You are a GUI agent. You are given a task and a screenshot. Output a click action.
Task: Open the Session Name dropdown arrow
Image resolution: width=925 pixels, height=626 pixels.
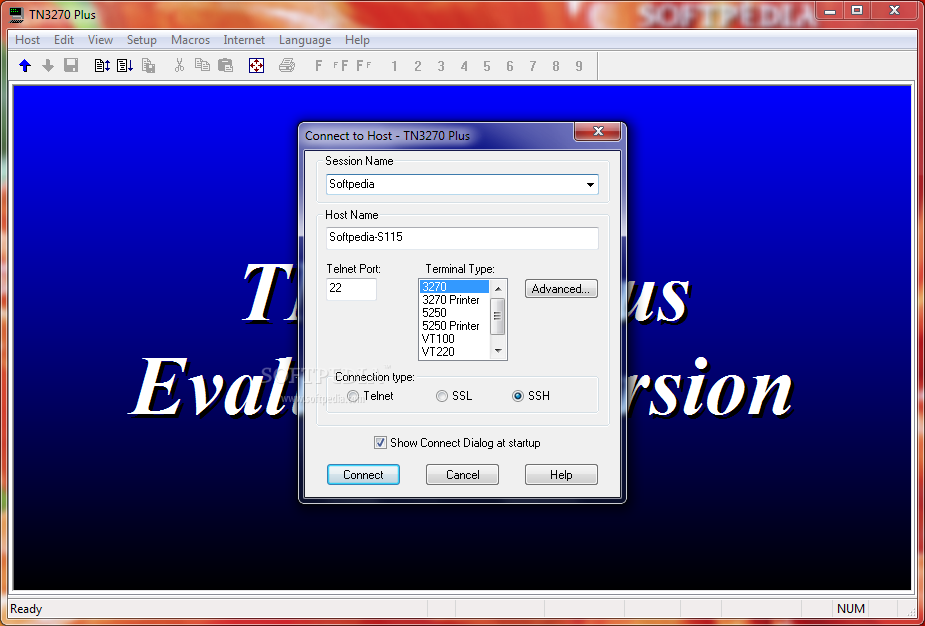coord(590,185)
